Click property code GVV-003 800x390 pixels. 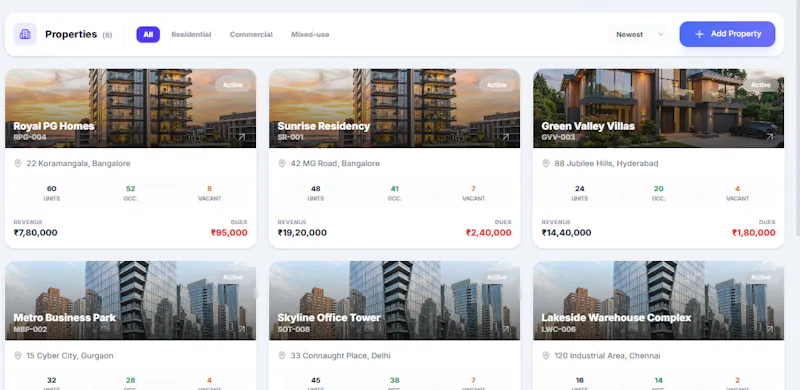tap(558, 137)
